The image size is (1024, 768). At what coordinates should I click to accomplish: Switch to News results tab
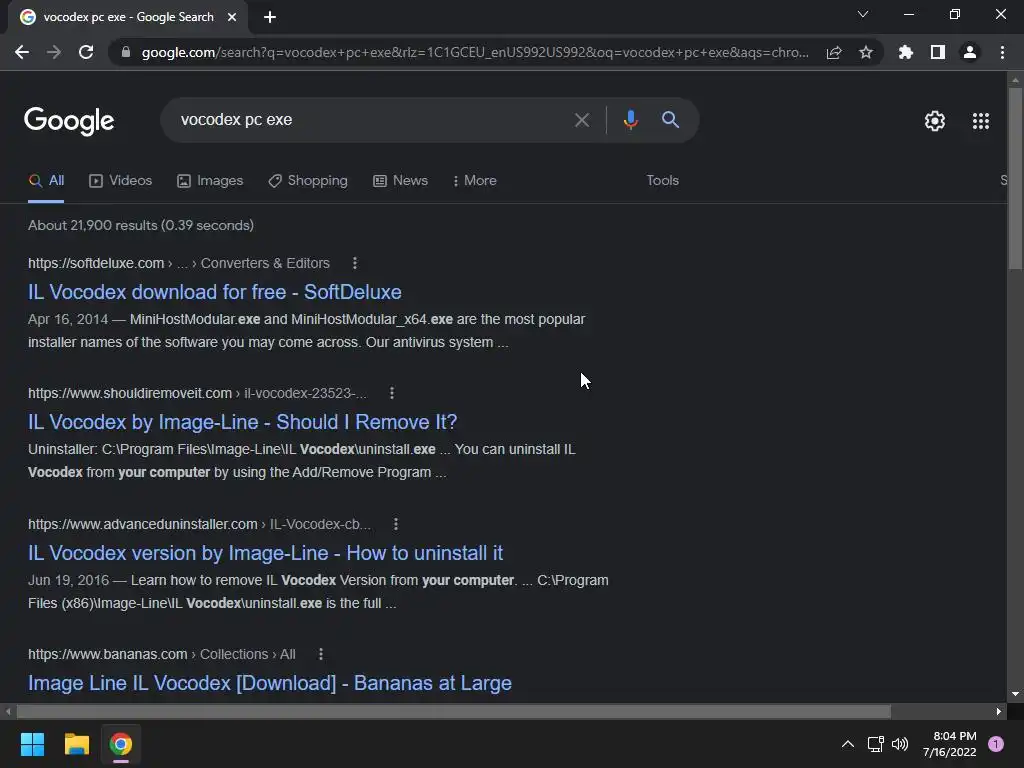coord(400,181)
